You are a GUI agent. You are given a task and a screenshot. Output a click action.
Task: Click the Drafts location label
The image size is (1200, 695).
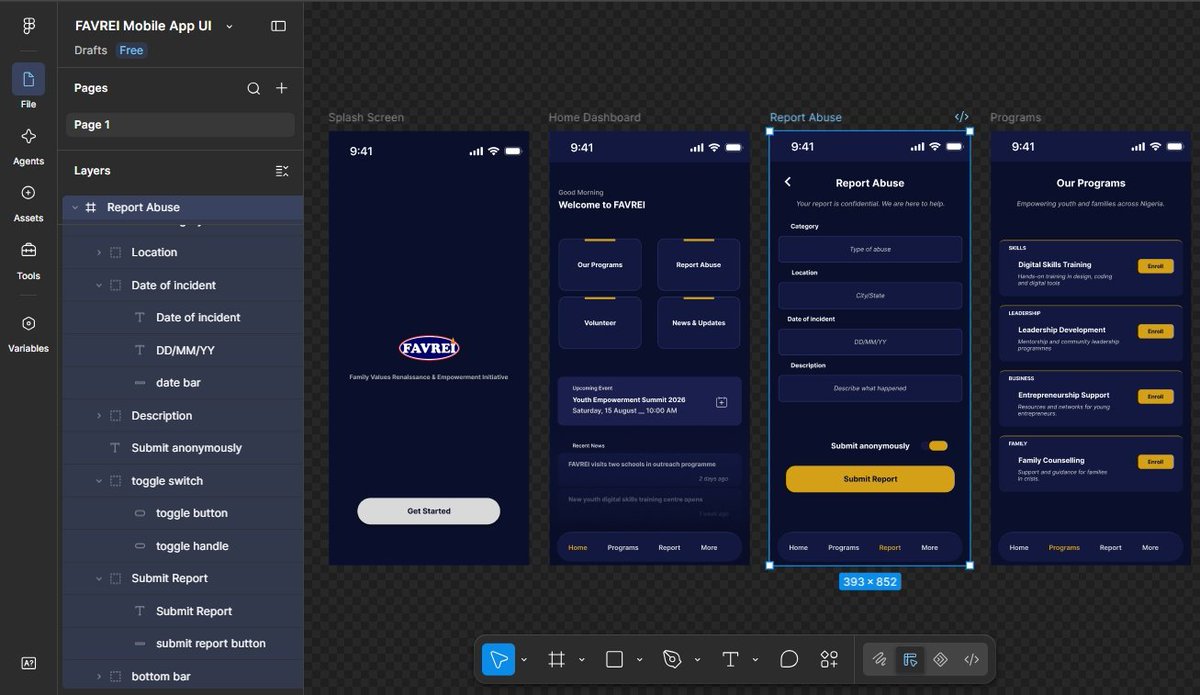91,50
